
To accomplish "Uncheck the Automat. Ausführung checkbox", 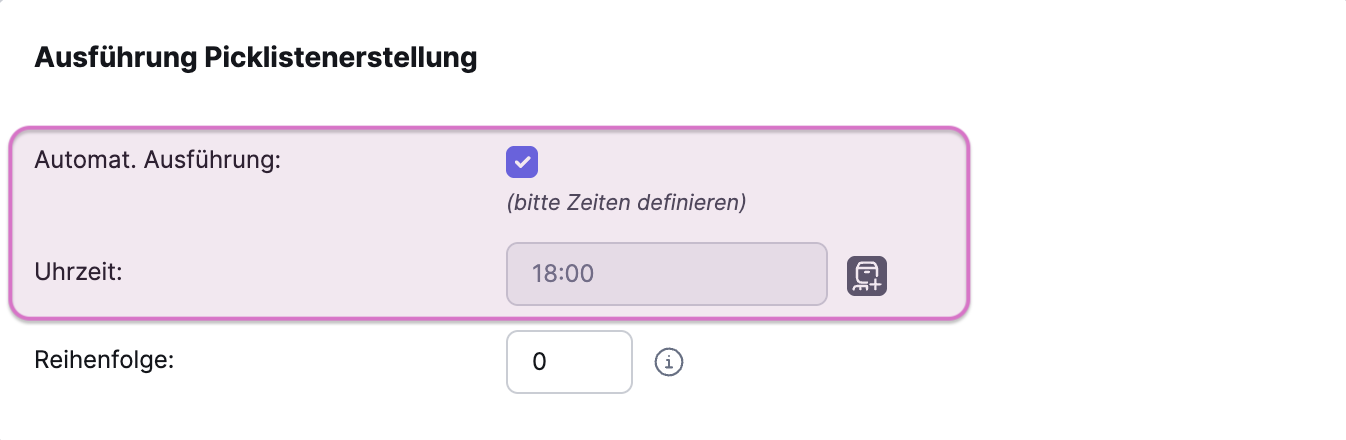I will tap(522, 162).
